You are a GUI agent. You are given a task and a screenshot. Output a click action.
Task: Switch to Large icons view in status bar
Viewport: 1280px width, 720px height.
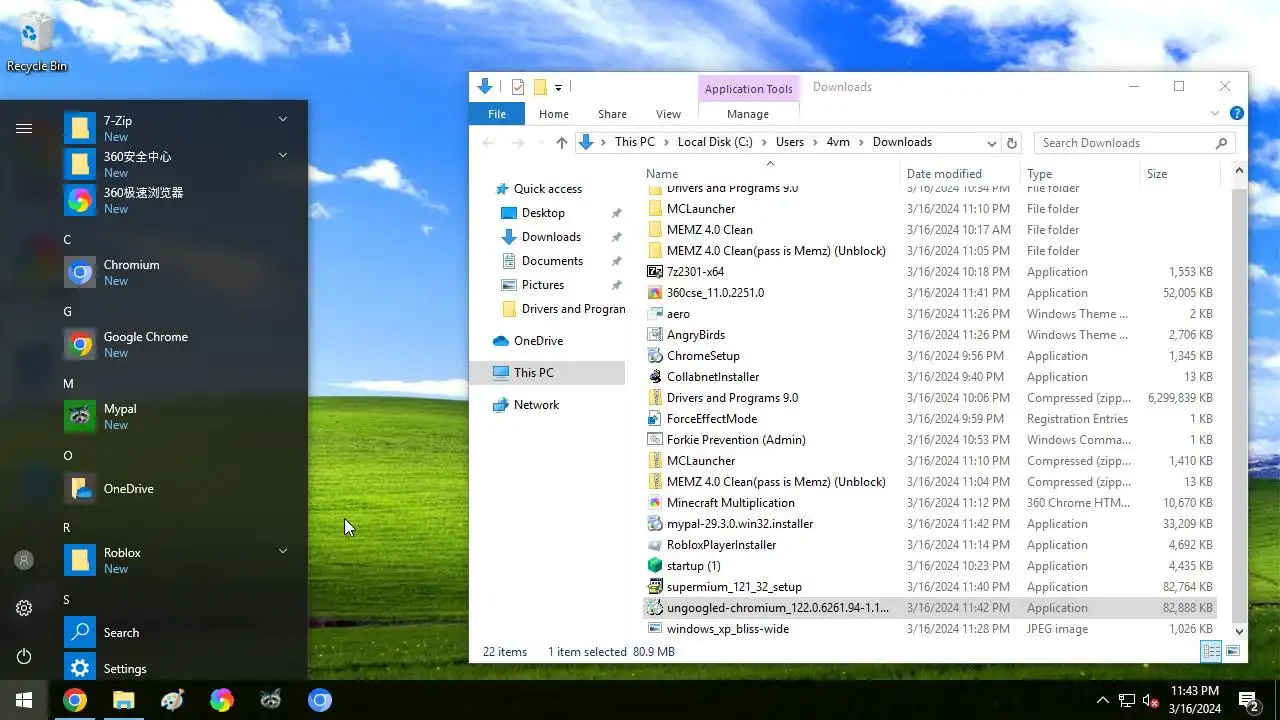pos(1233,651)
